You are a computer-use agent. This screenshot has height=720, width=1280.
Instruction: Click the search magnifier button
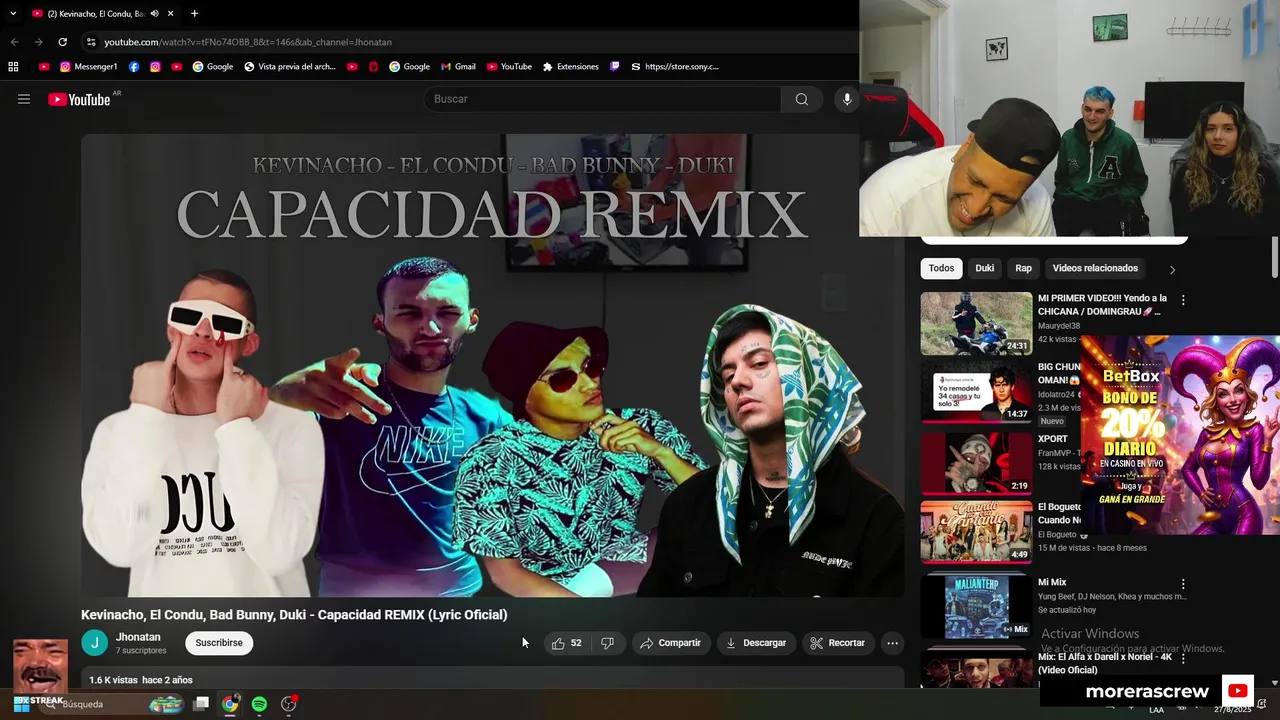click(x=802, y=99)
